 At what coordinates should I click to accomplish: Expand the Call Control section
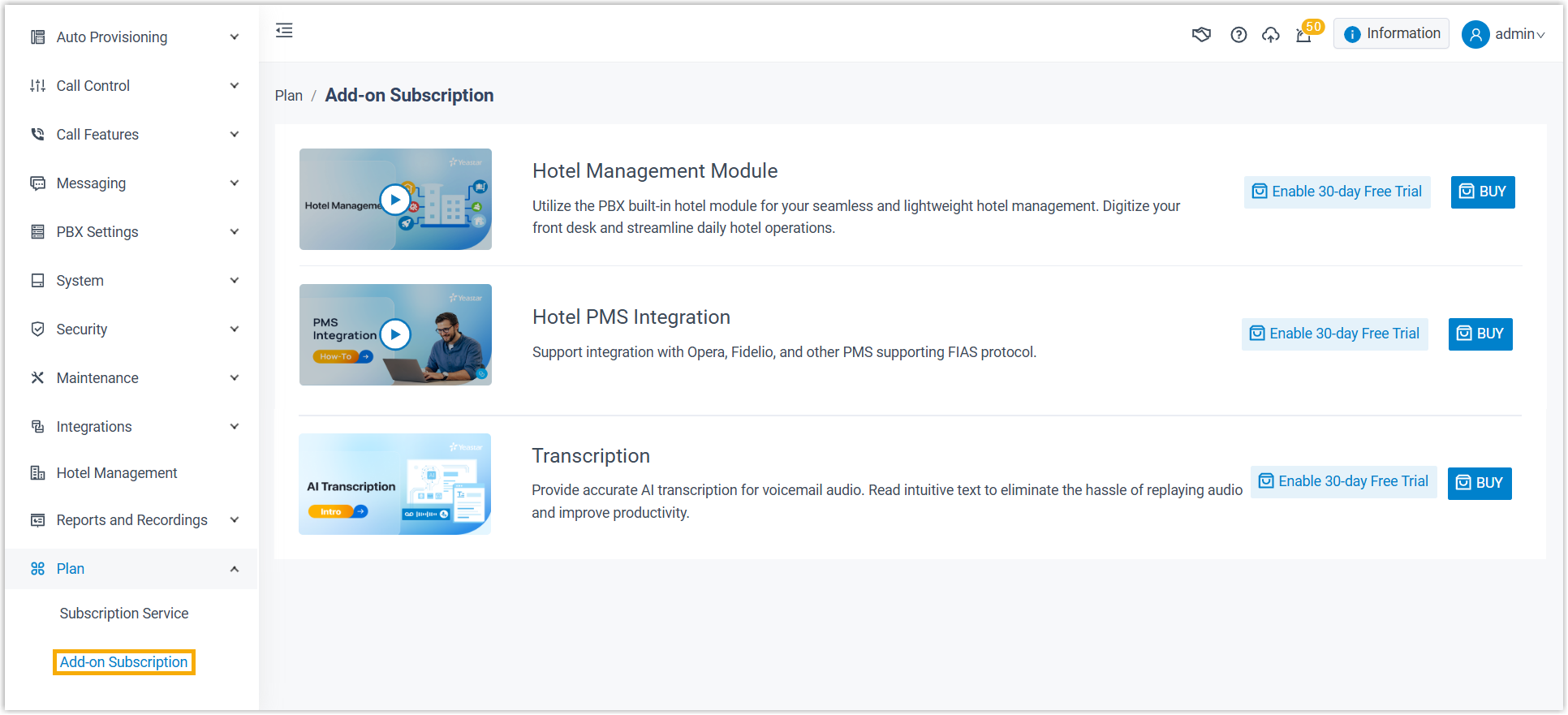134,86
